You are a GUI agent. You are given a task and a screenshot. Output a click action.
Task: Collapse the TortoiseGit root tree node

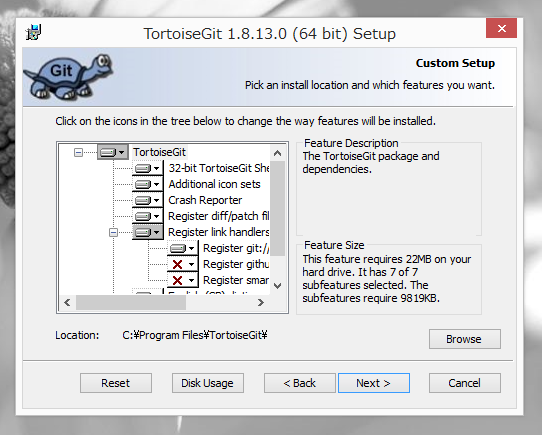78,152
